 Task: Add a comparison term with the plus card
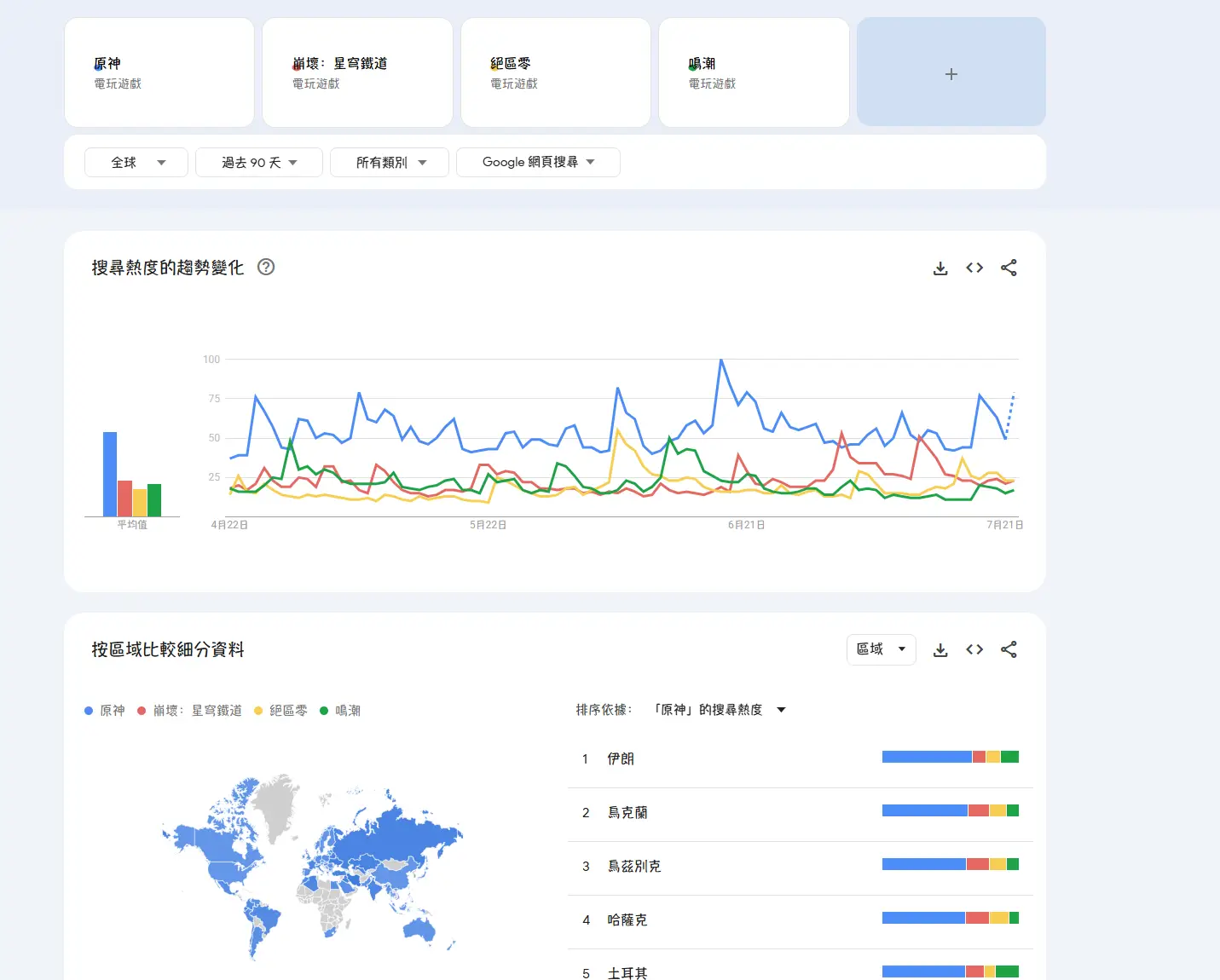tap(951, 72)
